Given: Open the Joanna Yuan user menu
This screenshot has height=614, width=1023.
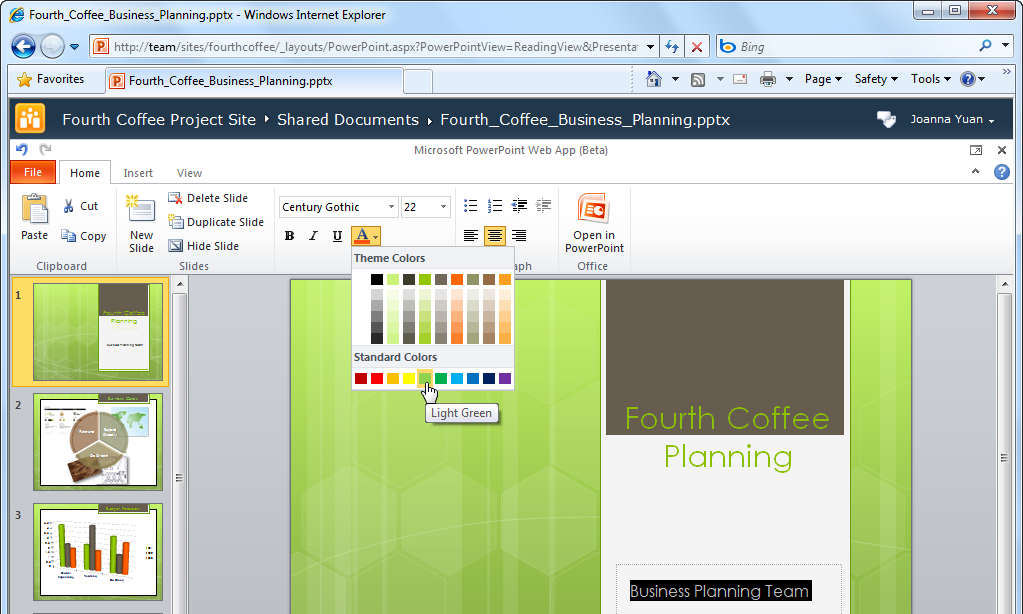Looking at the screenshot, I should coord(951,120).
